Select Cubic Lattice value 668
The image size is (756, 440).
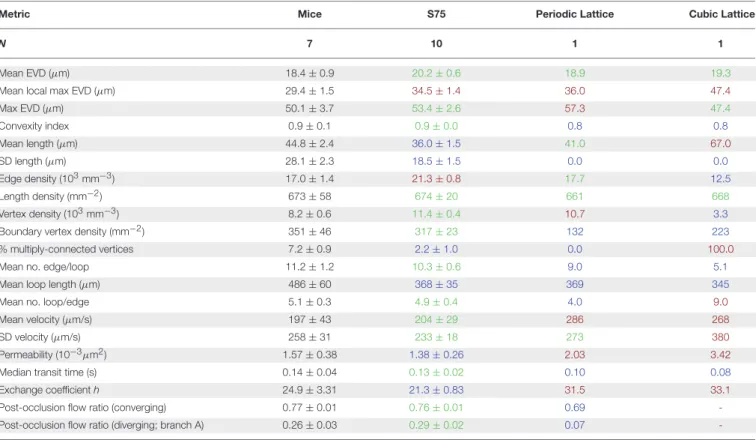(x=720, y=197)
